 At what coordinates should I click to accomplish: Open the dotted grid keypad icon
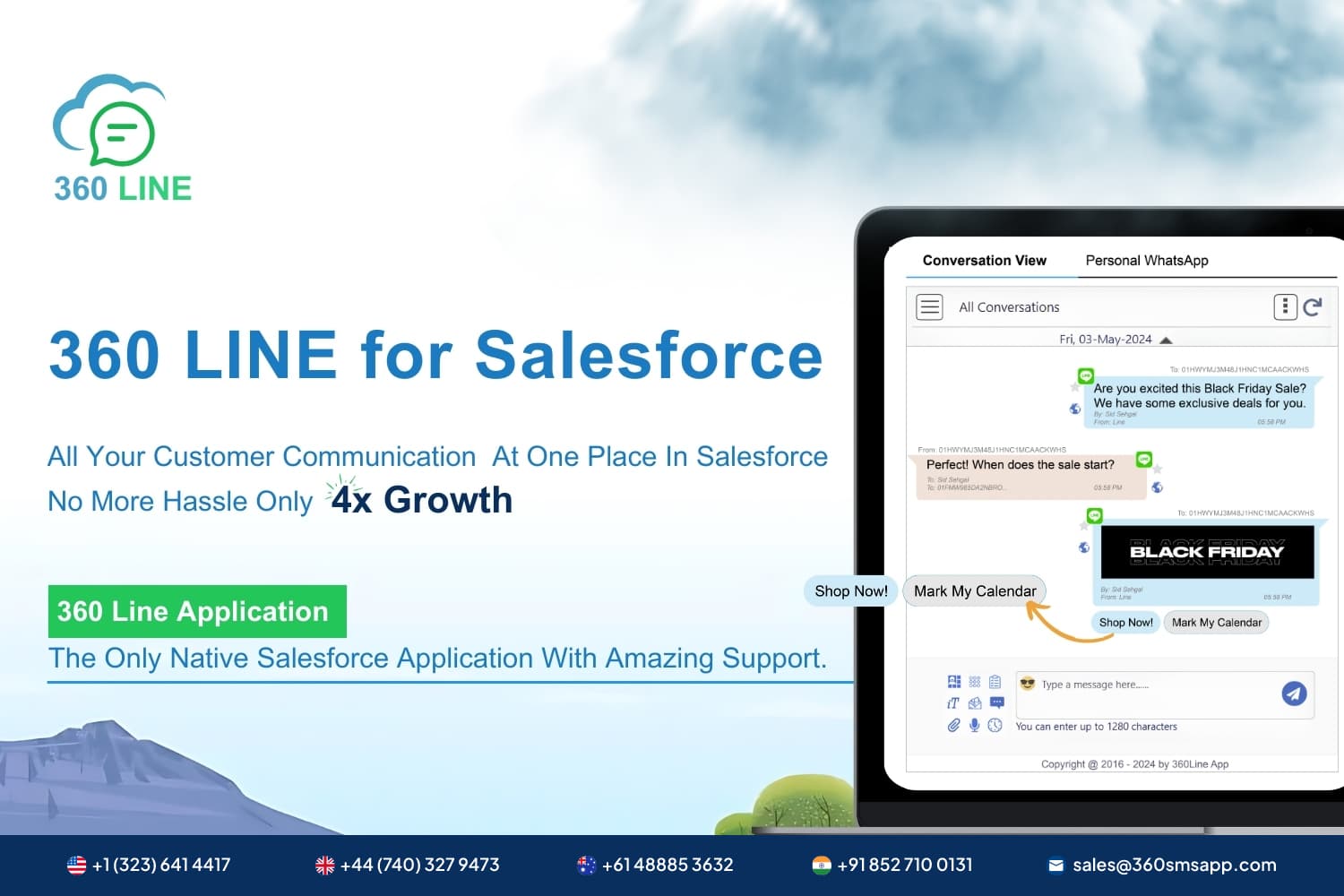[975, 682]
